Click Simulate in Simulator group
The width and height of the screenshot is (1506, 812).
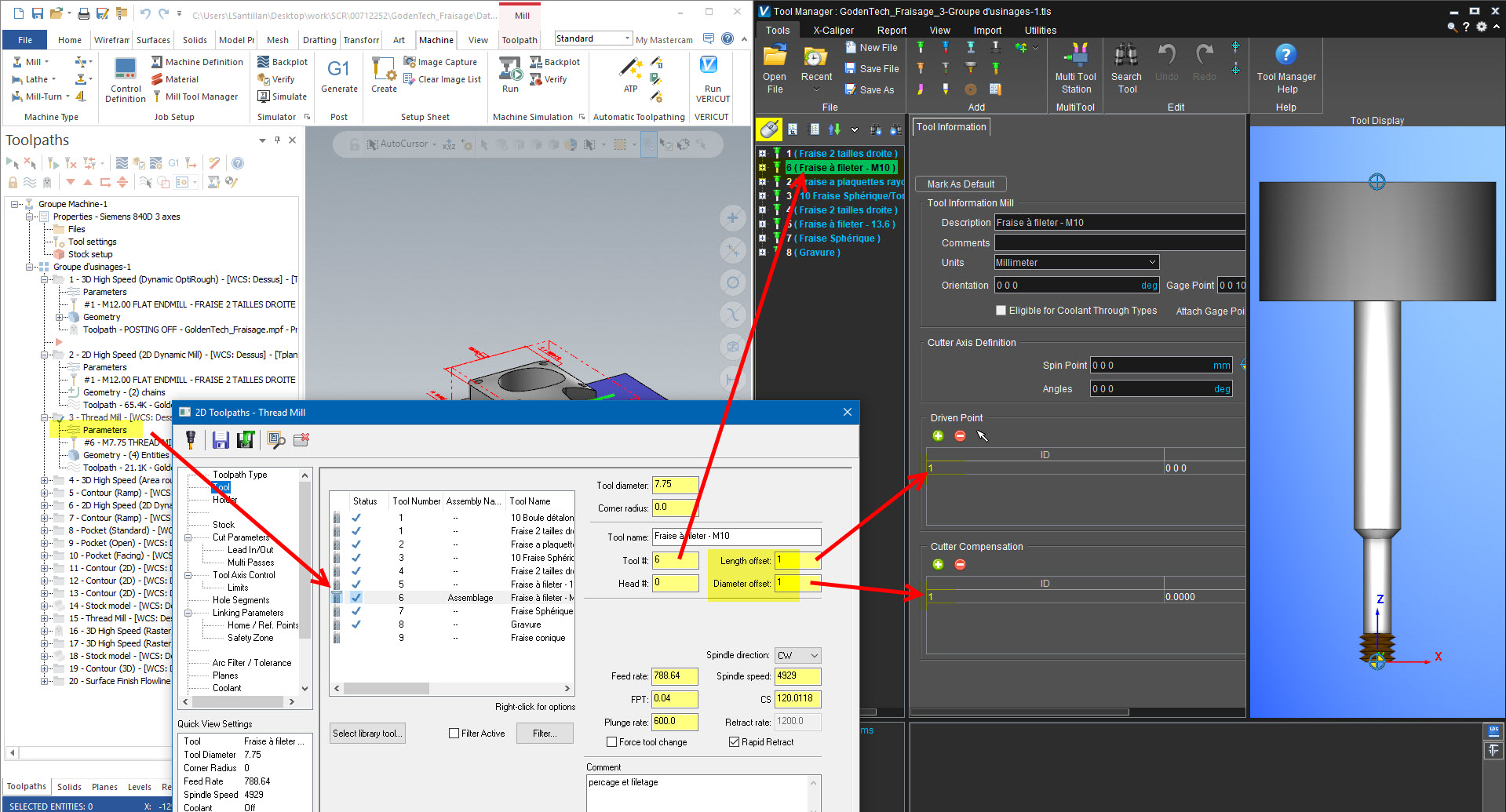pos(282,96)
